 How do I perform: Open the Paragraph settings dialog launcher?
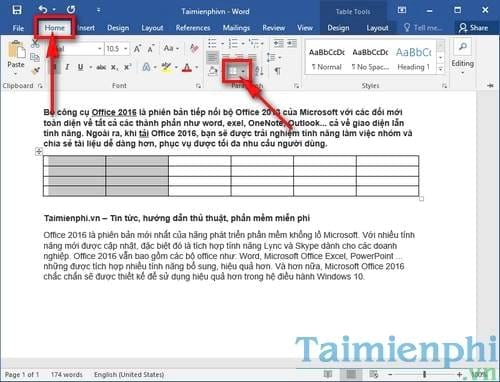296,86
